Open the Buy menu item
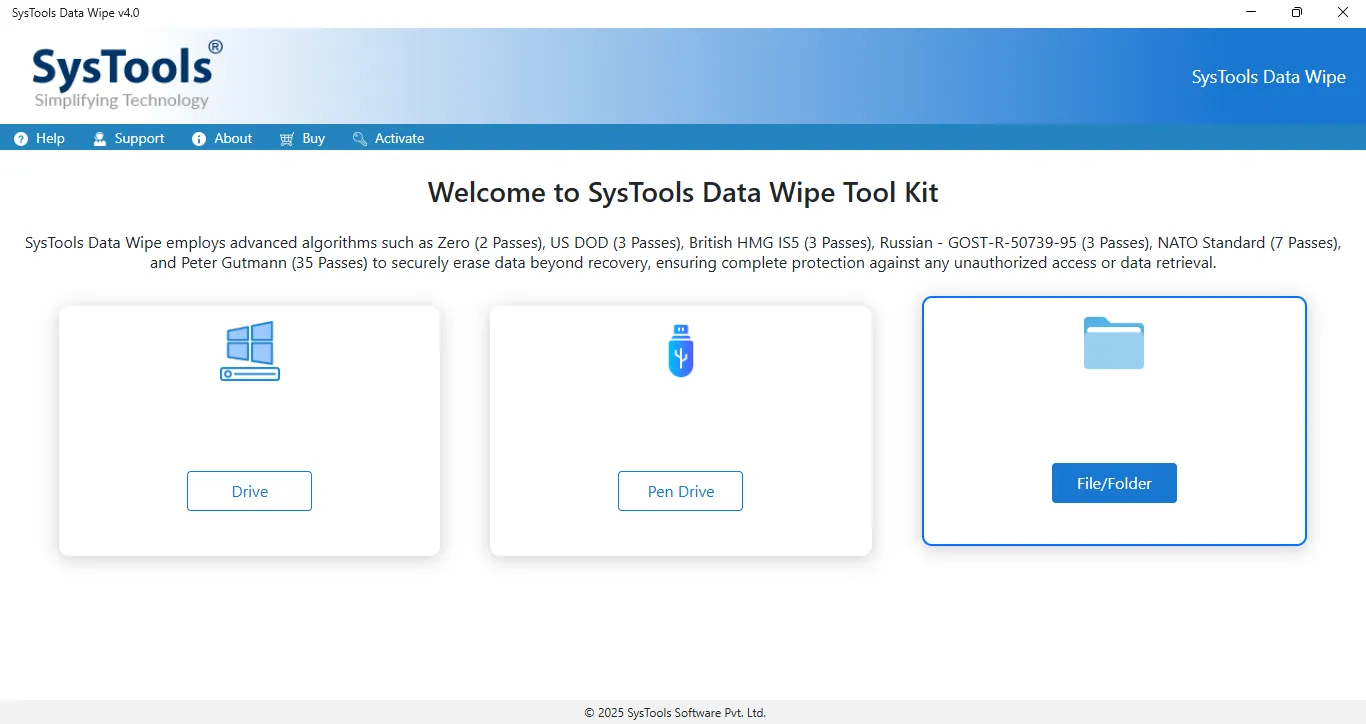This screenshot has height=724, width=1366. [x=302, y=139]
